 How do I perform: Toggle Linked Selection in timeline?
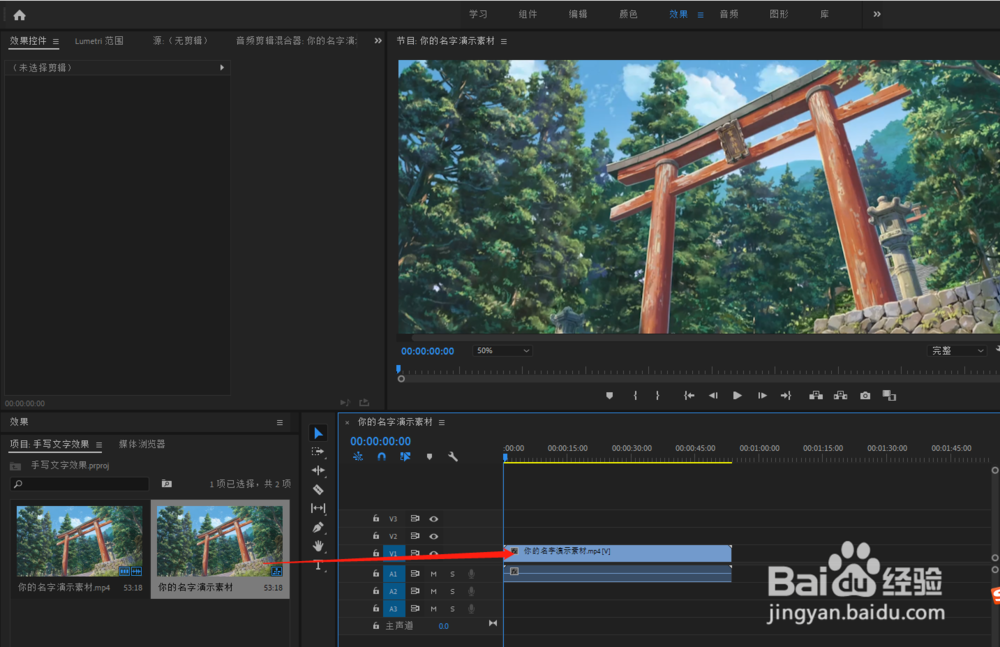pyautogui.click(x=405, y=457)
